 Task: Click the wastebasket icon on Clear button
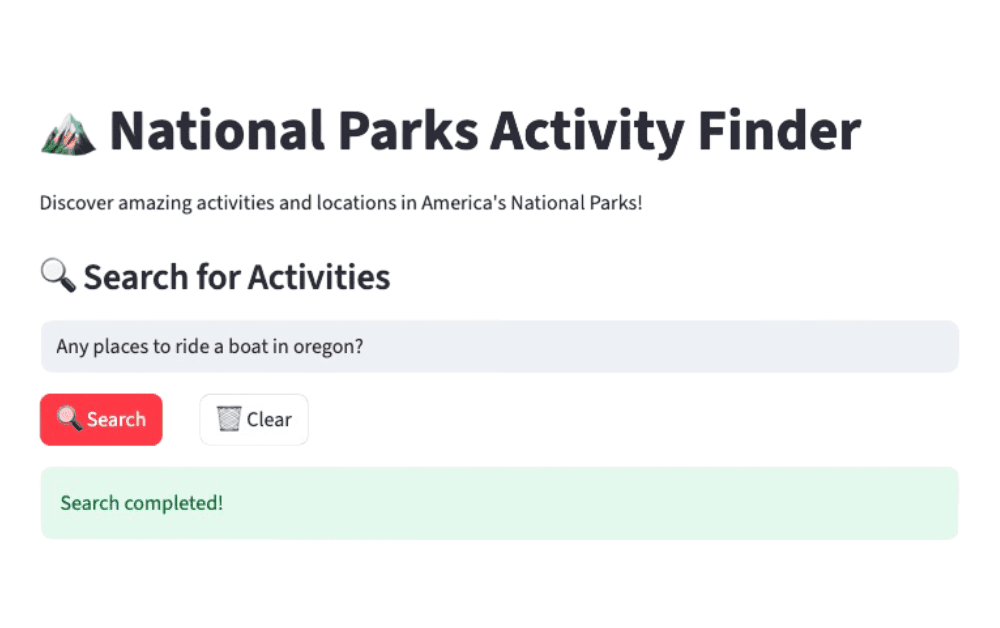pyautogui.click(x=227, y=419)
